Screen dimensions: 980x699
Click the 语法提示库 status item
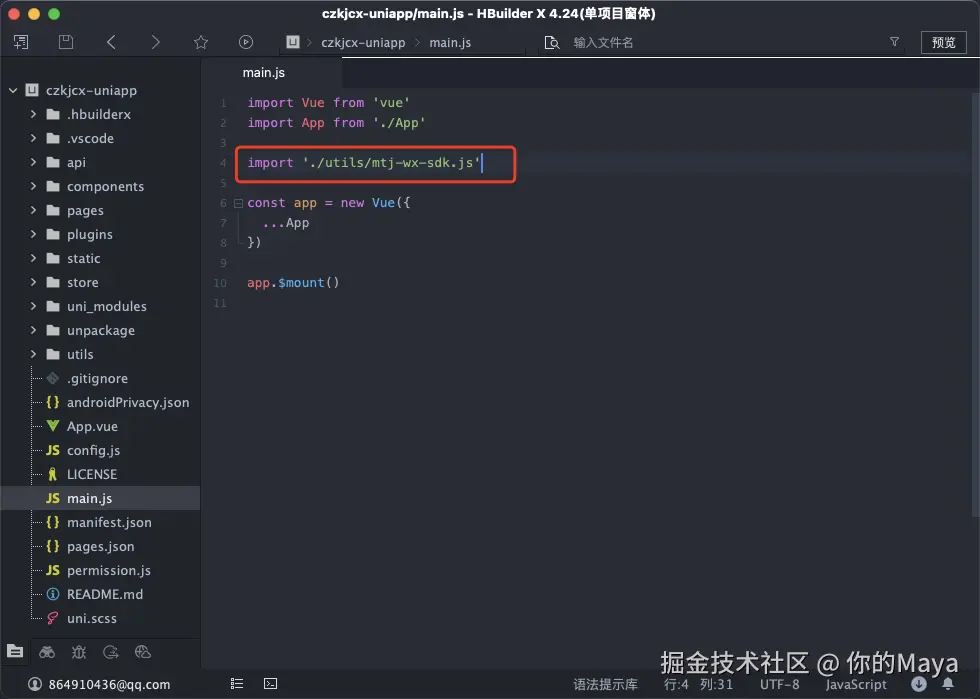tap(606, 685)
